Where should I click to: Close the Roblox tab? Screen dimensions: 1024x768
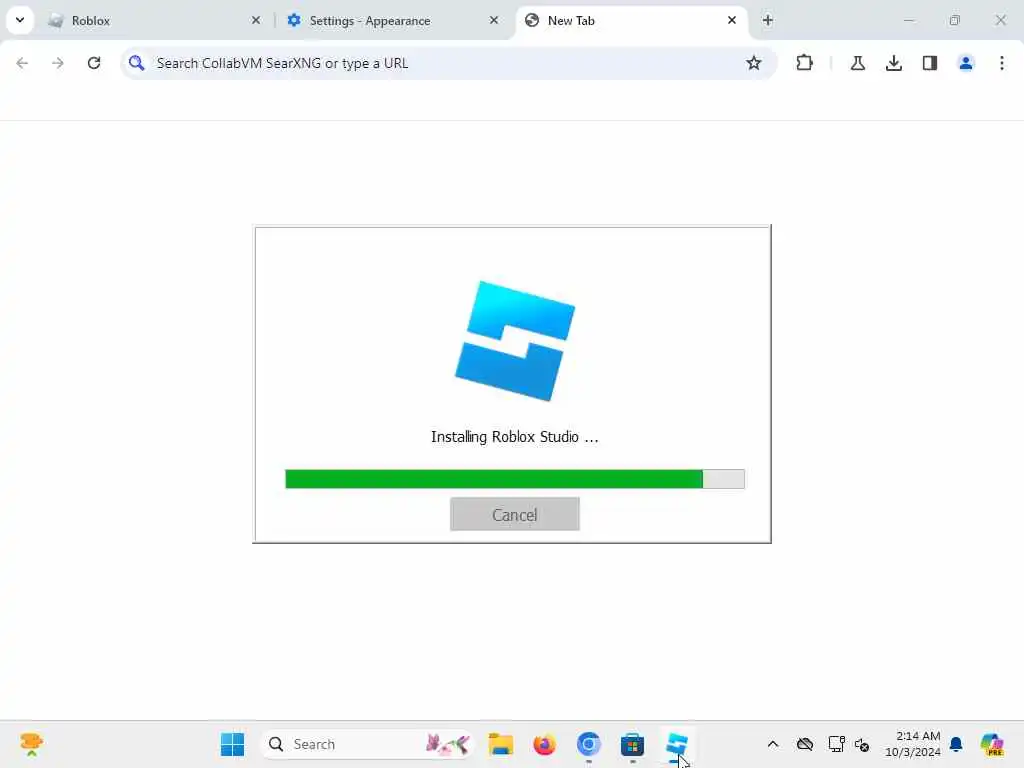pos(256,20)
